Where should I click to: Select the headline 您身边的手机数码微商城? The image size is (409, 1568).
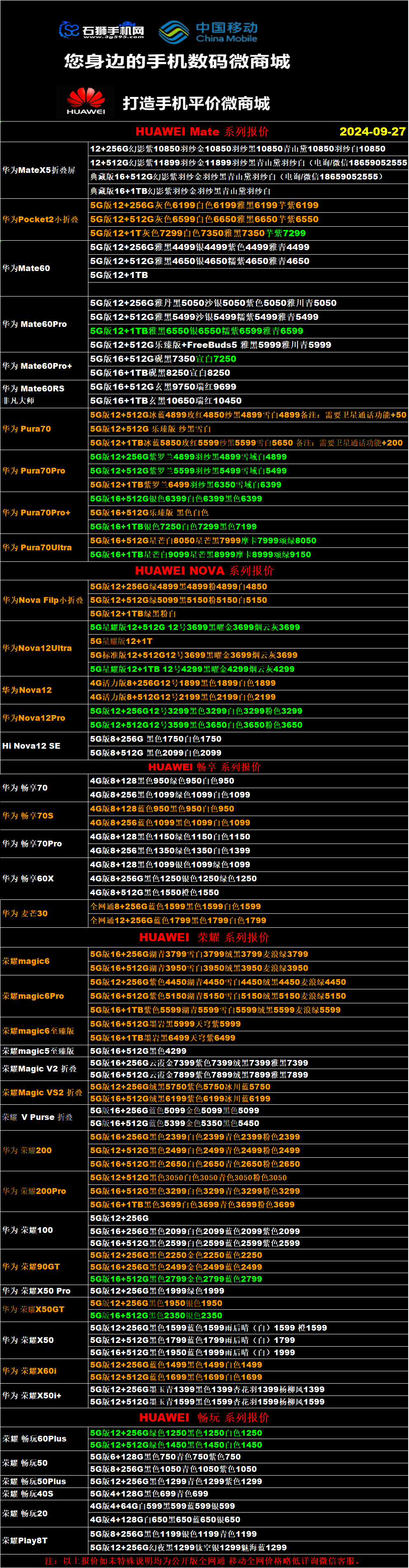pyautogui.click(x=177, y=62)
